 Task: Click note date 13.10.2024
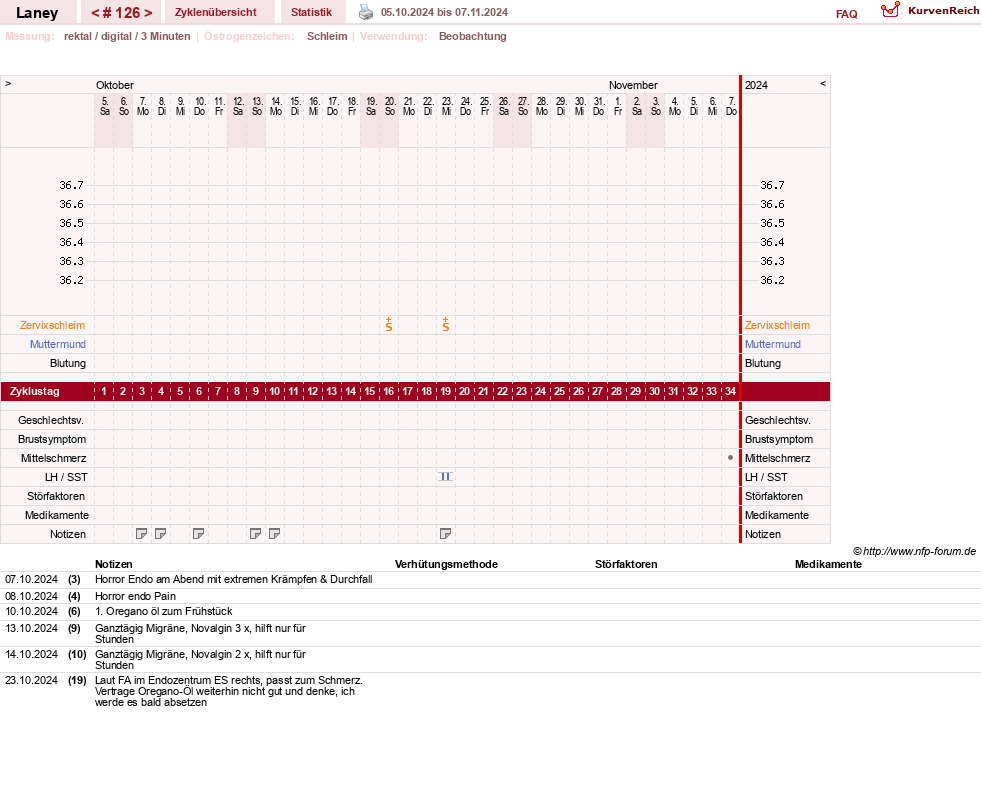click(x=31, y=628)
